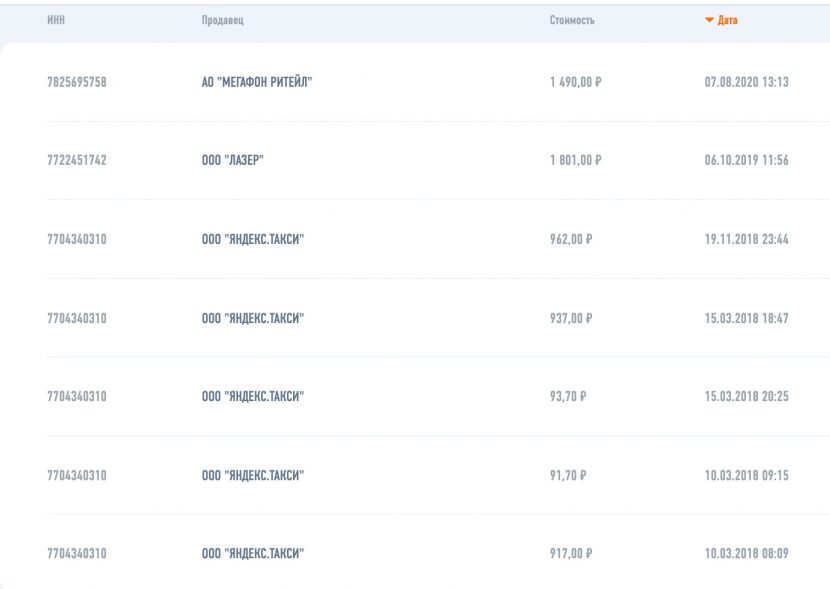Open the АО "МЕГАФОН РИТЕЙЛ" seller entry
This screenshot has width=830, height=589.
(257, 82)
